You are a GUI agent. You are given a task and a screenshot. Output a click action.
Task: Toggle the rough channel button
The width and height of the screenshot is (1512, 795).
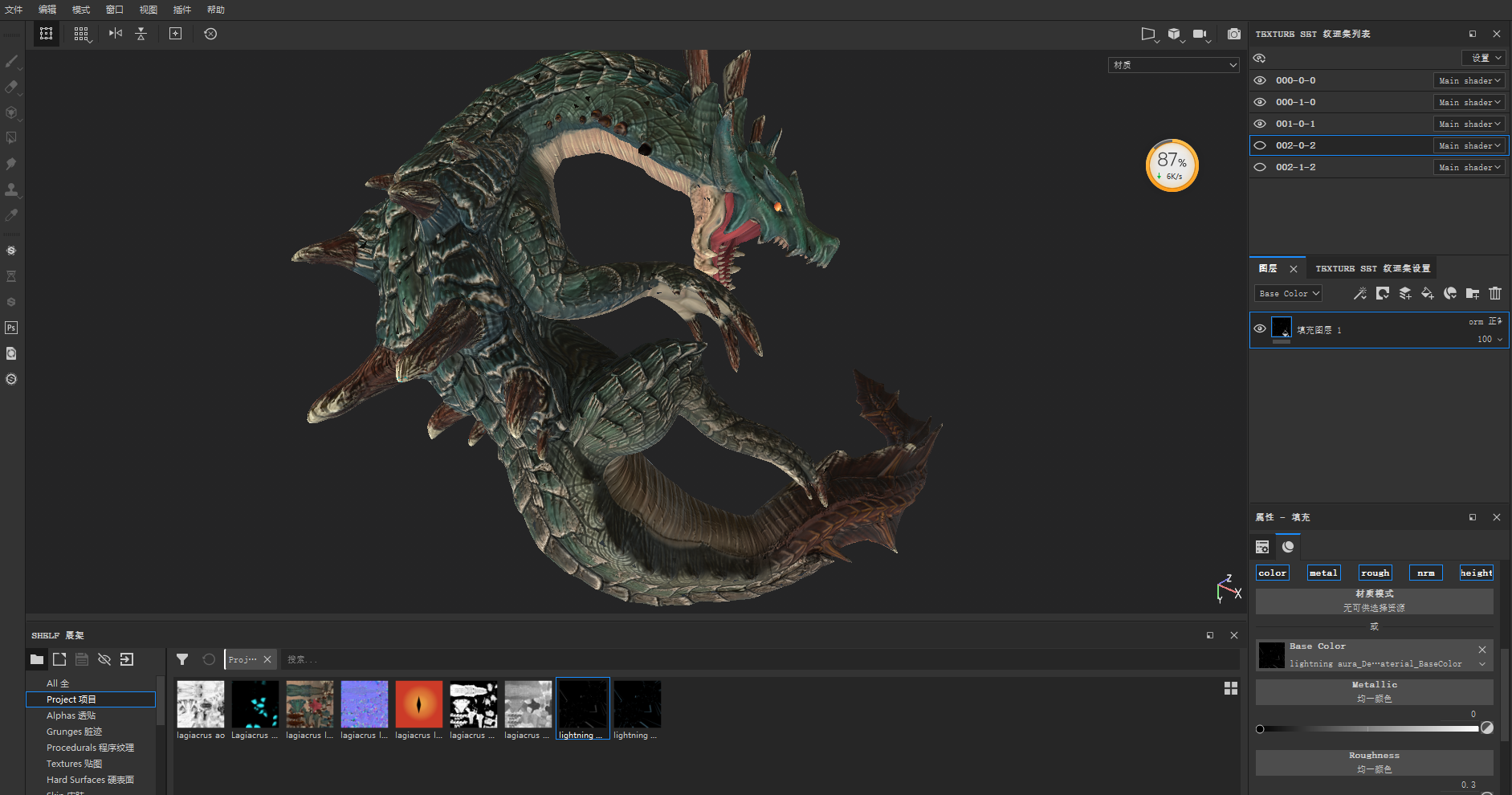click(1375, 573)
